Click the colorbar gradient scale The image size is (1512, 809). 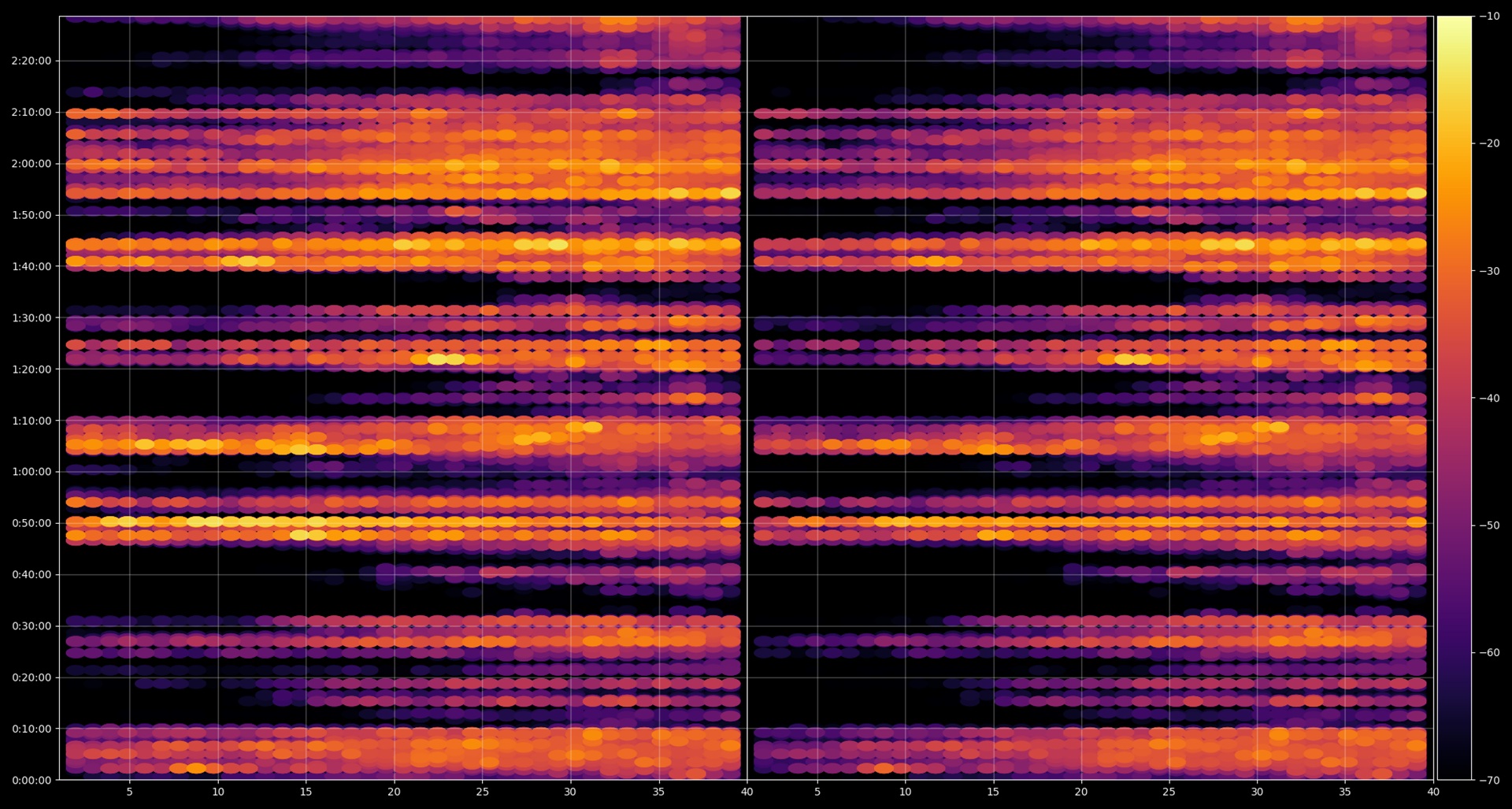tap(1454, 398)
